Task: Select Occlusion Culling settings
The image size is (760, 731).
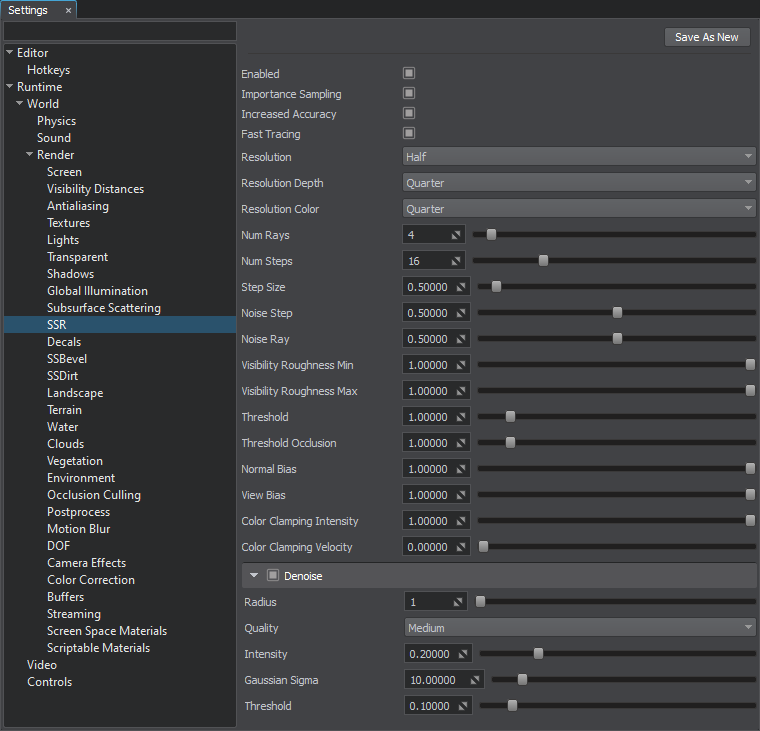Action: [94, 495]
